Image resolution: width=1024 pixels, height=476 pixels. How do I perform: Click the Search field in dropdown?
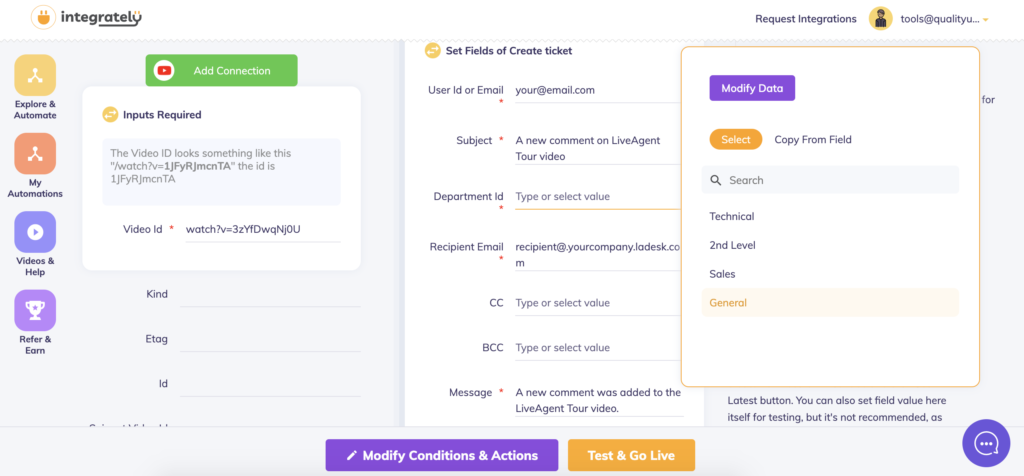coord(830,180)
